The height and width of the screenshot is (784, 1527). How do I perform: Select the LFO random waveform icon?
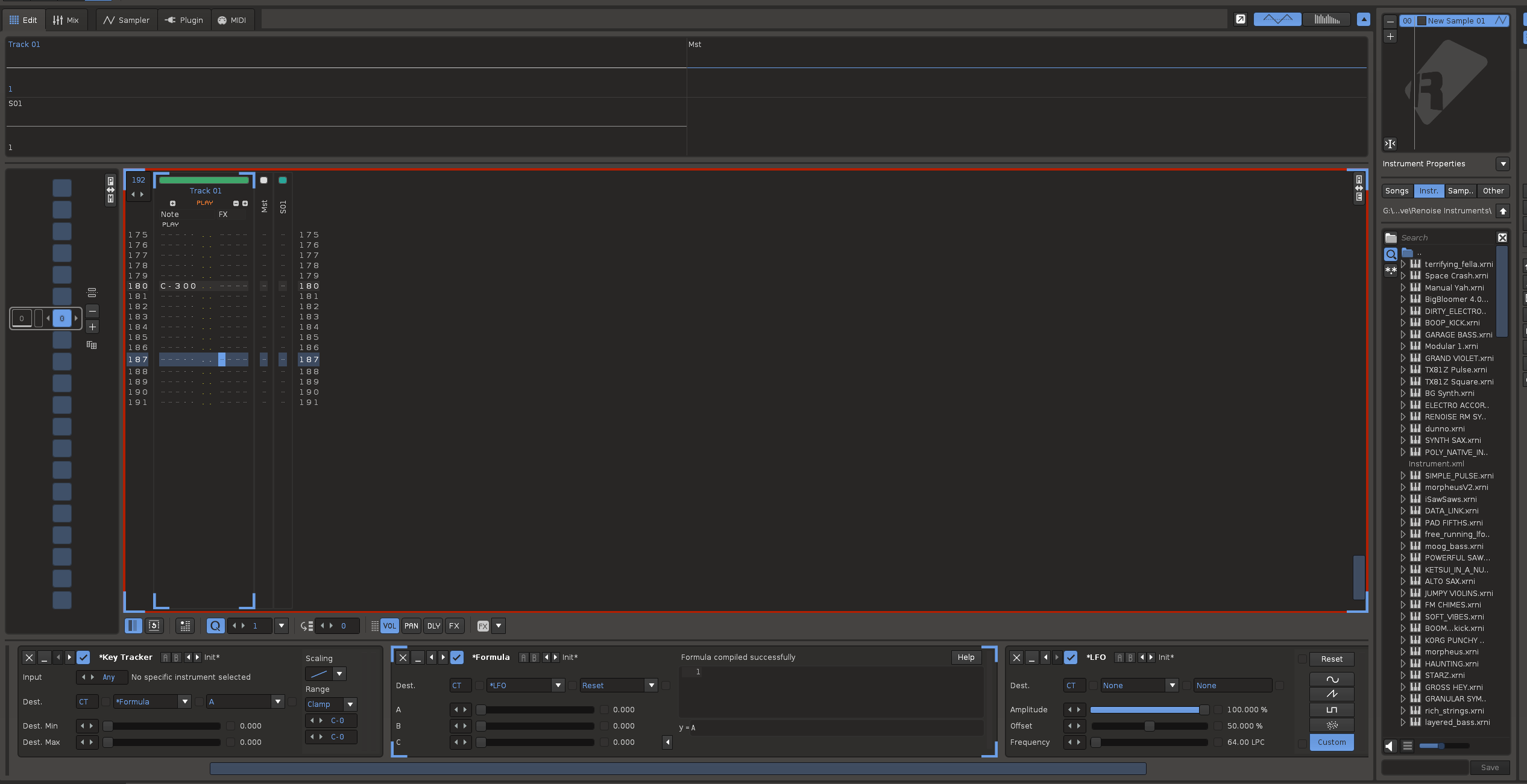click(x=1332, y=725)
